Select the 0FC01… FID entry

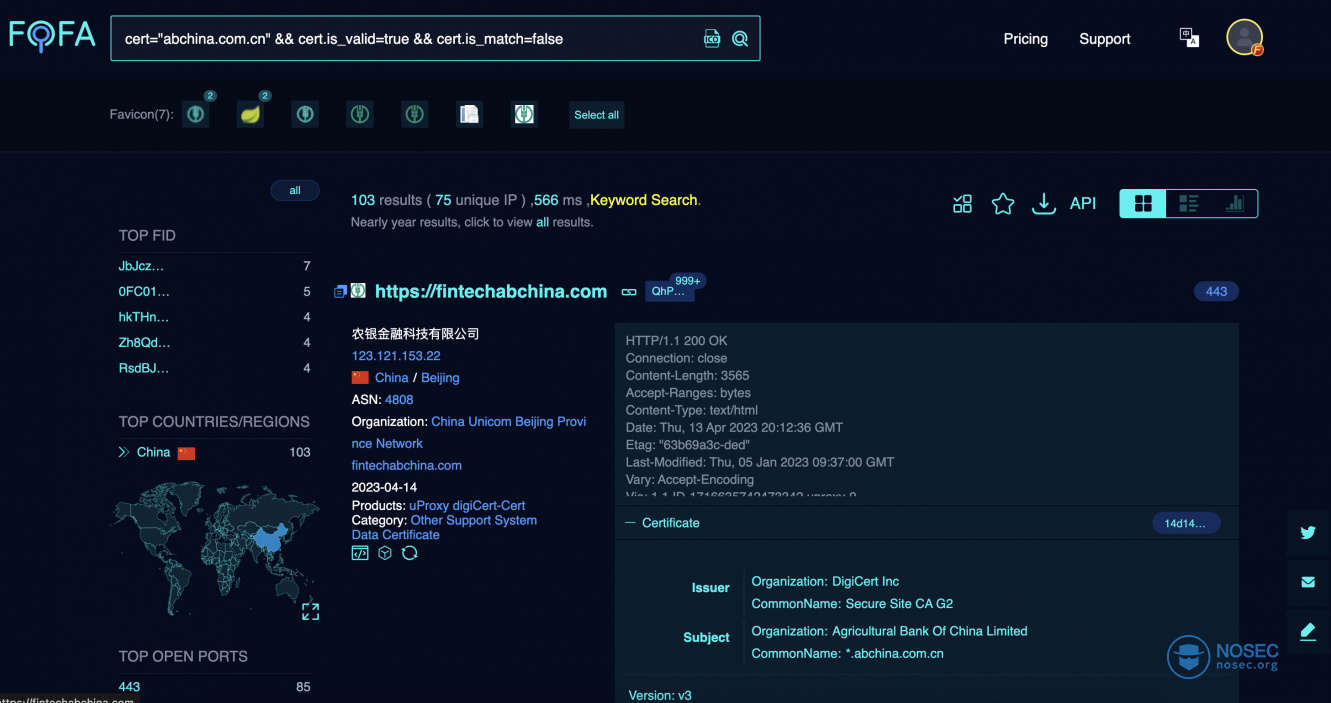click(144, 292)
